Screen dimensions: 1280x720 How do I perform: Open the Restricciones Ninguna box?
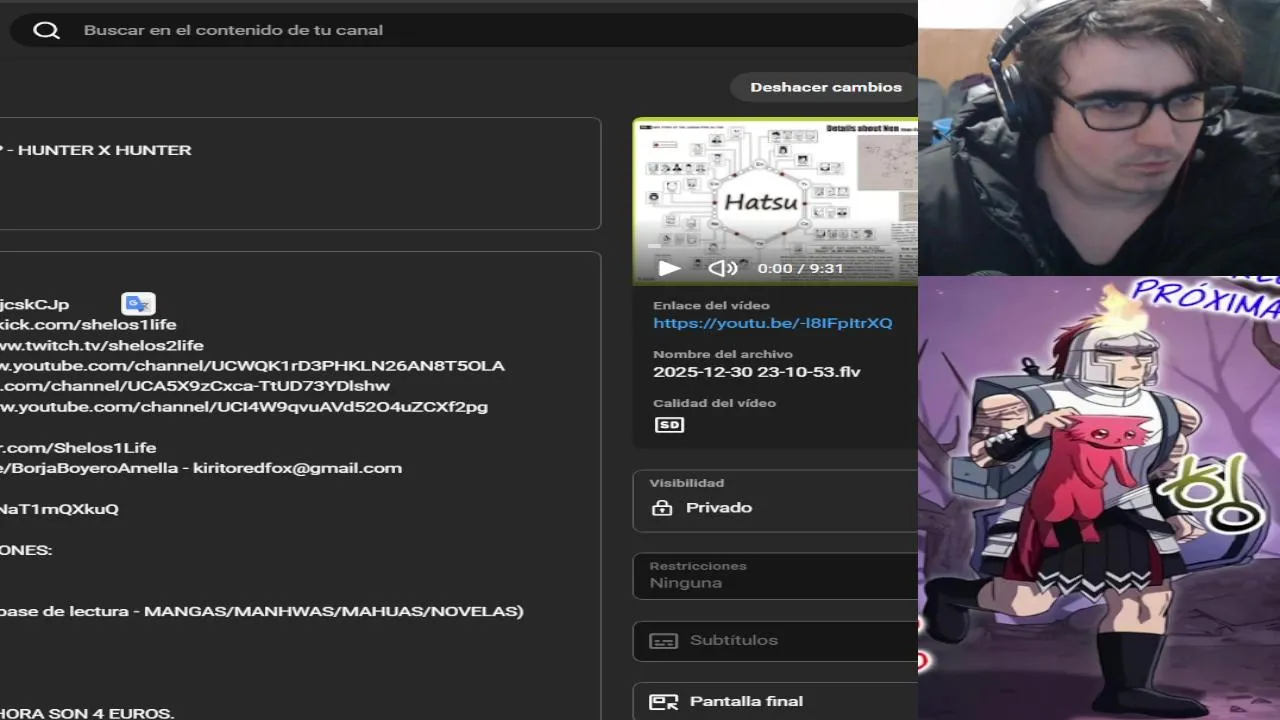coord(775,576)
